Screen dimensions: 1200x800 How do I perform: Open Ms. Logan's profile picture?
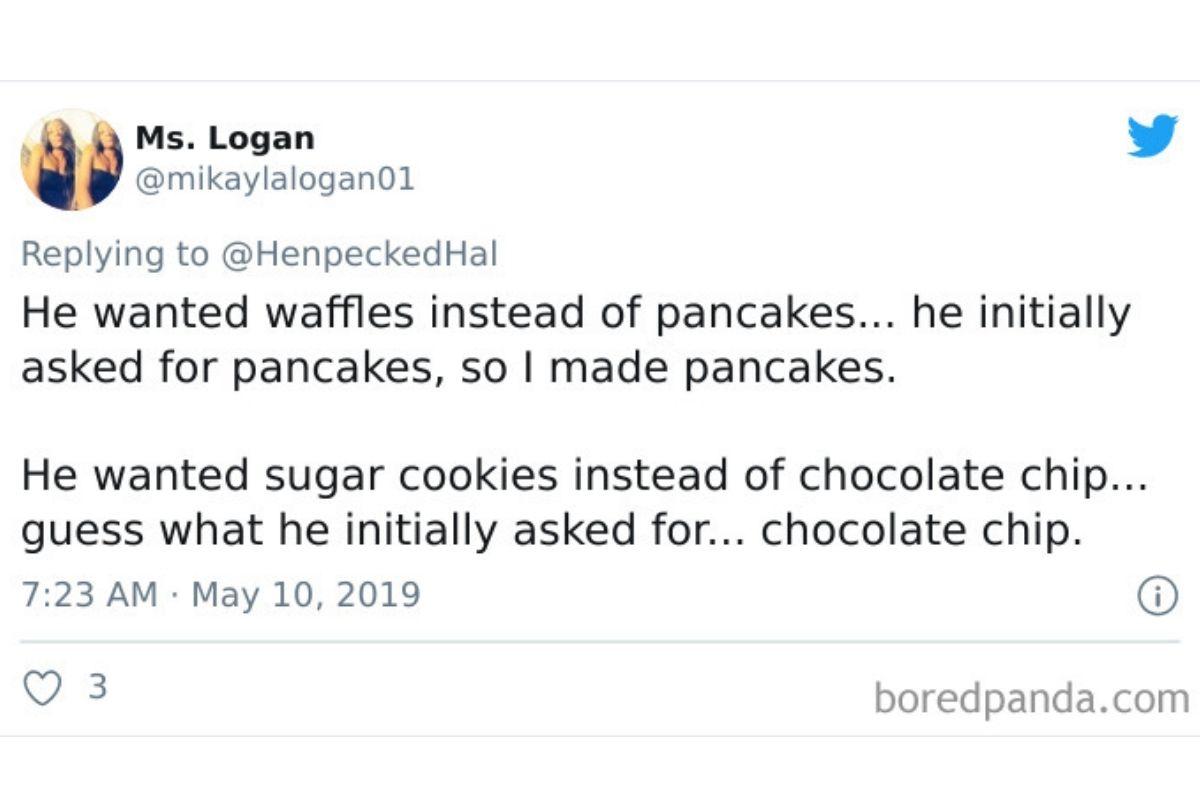72,160
